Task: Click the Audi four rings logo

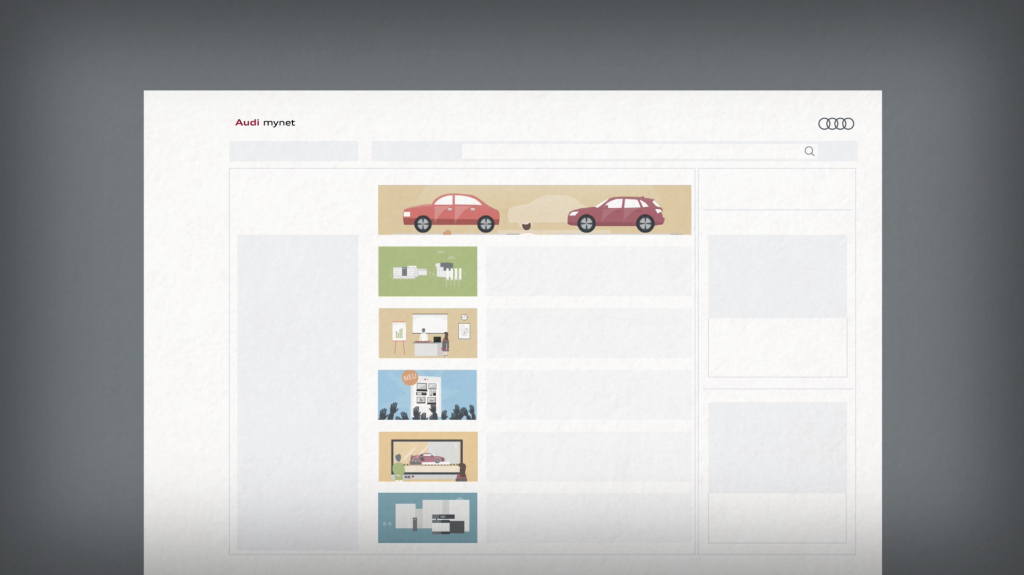Action: (x=836, y=124)
